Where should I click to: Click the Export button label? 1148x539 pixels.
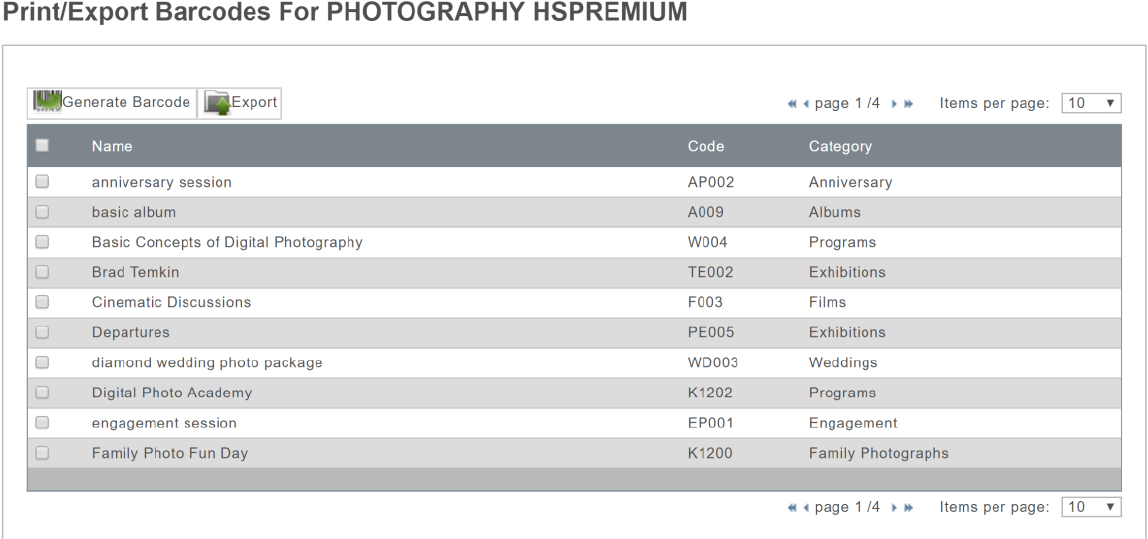coord(254,102)
